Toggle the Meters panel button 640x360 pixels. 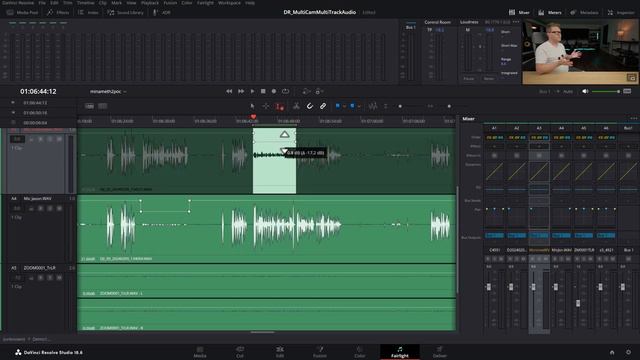[x=550, y=13]
